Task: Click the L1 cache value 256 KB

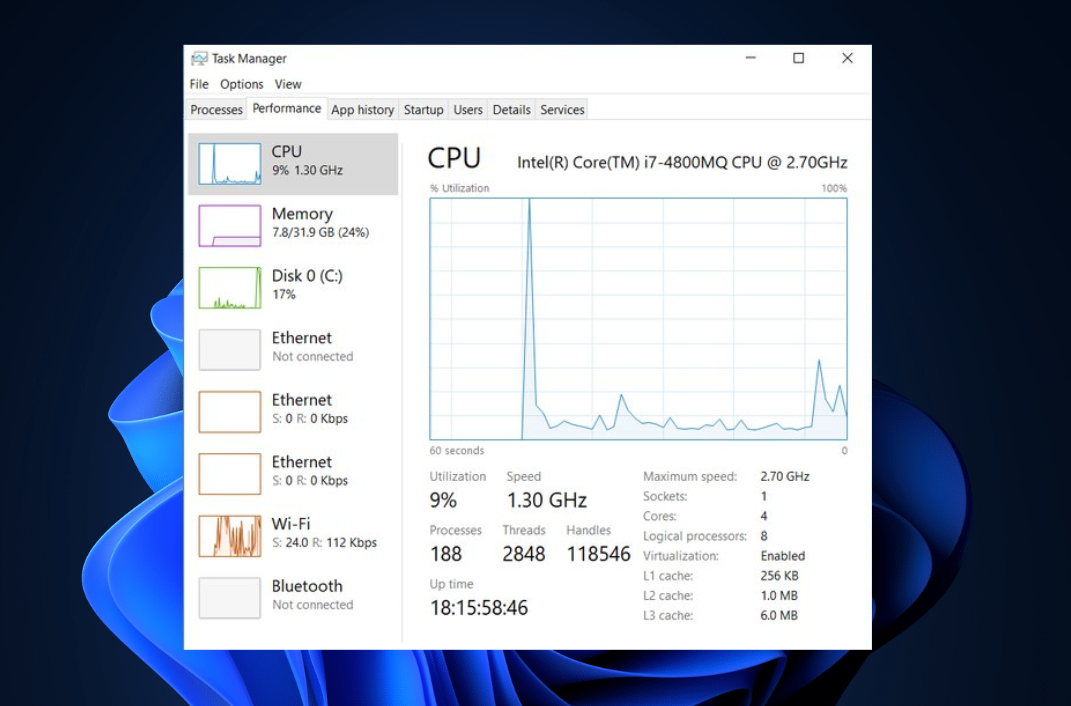Action: pos(779,576)
